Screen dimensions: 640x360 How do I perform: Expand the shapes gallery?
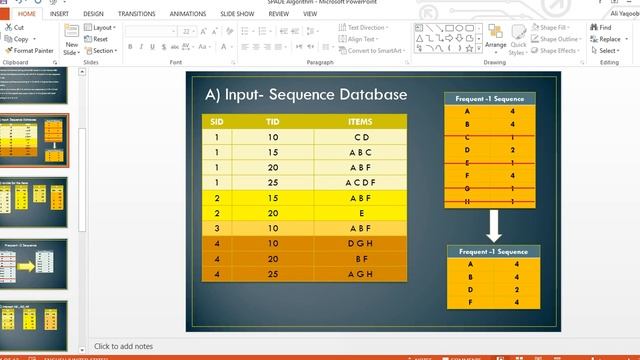[479, 49]
